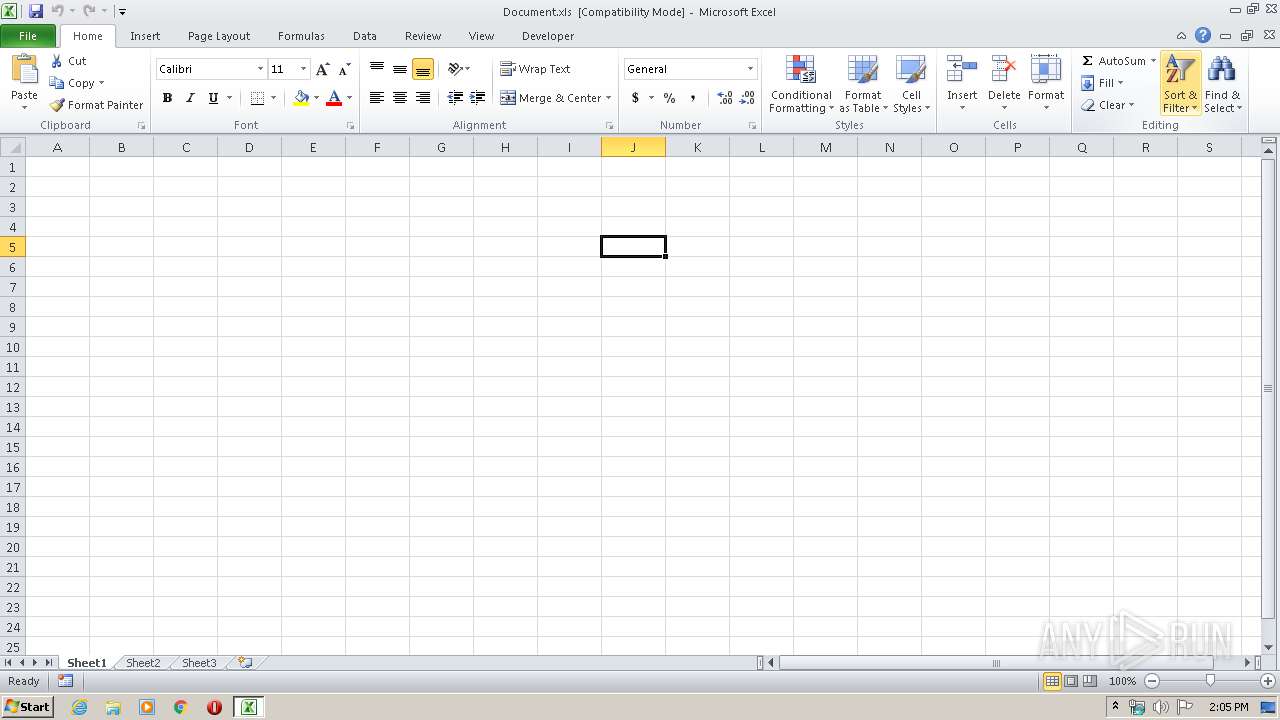Click the AutoSum sigma button
This screenshot has height=720, width=1280.
tap(1113, 61)
